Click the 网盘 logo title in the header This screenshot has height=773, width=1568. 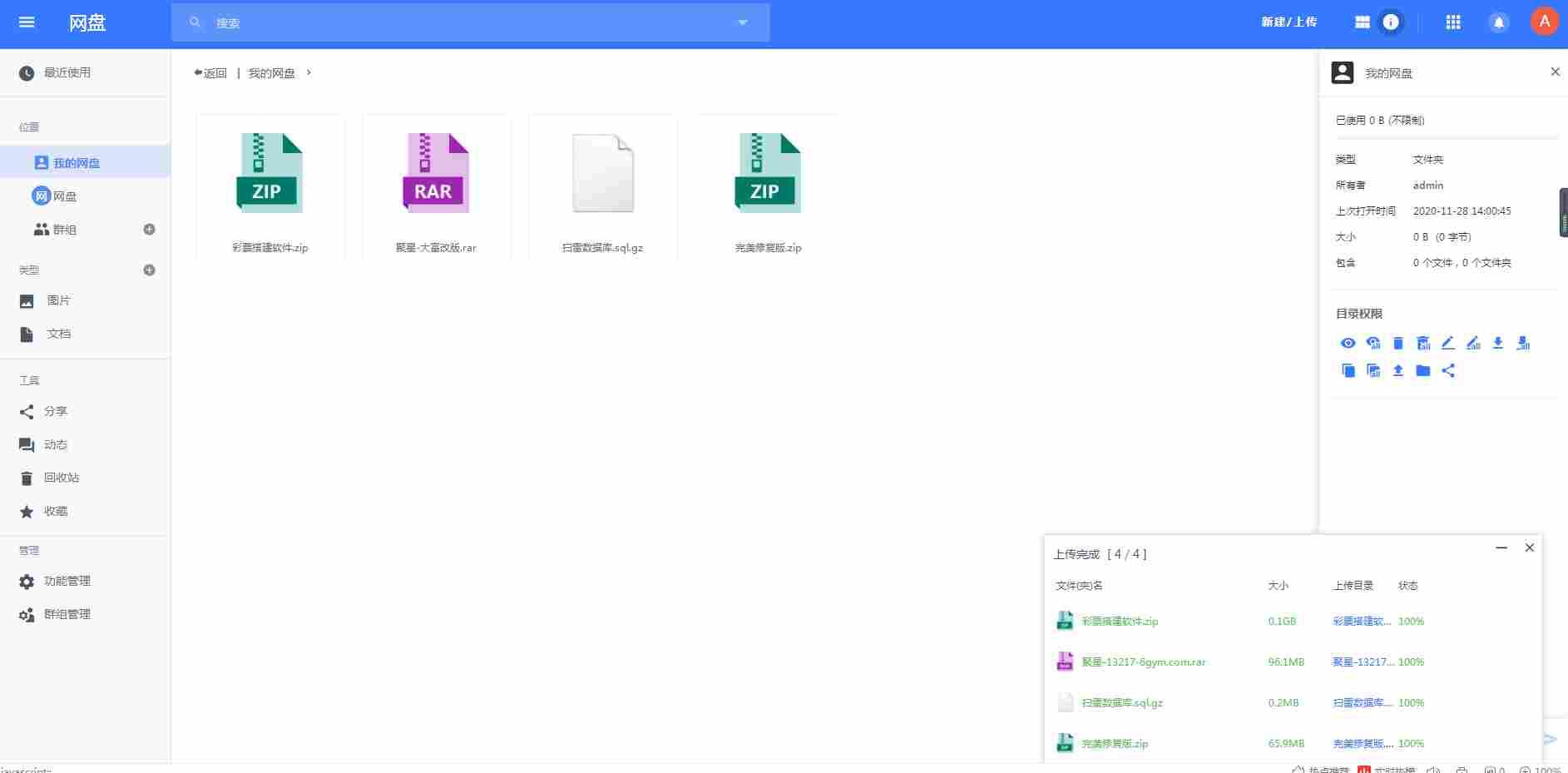(87, 22)
